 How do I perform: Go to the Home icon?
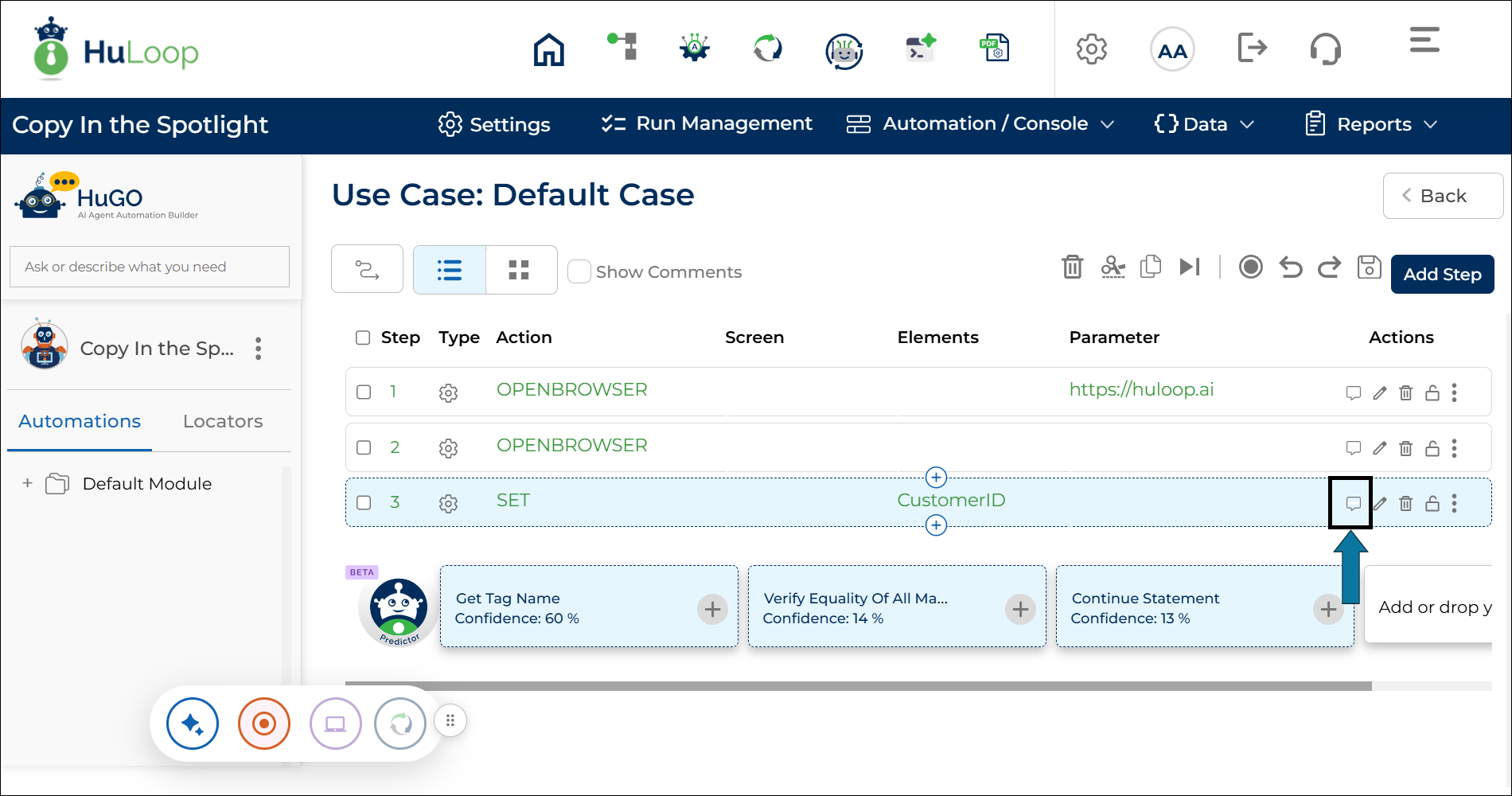549,49
